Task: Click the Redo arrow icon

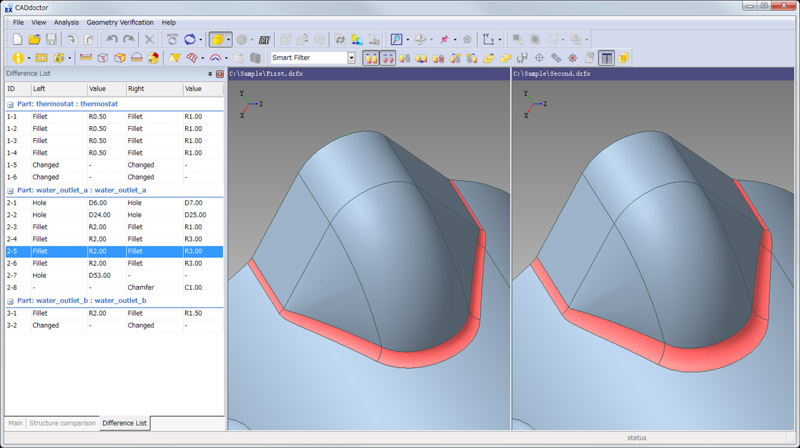Action: pyautogui.click(x=129, y=39)
